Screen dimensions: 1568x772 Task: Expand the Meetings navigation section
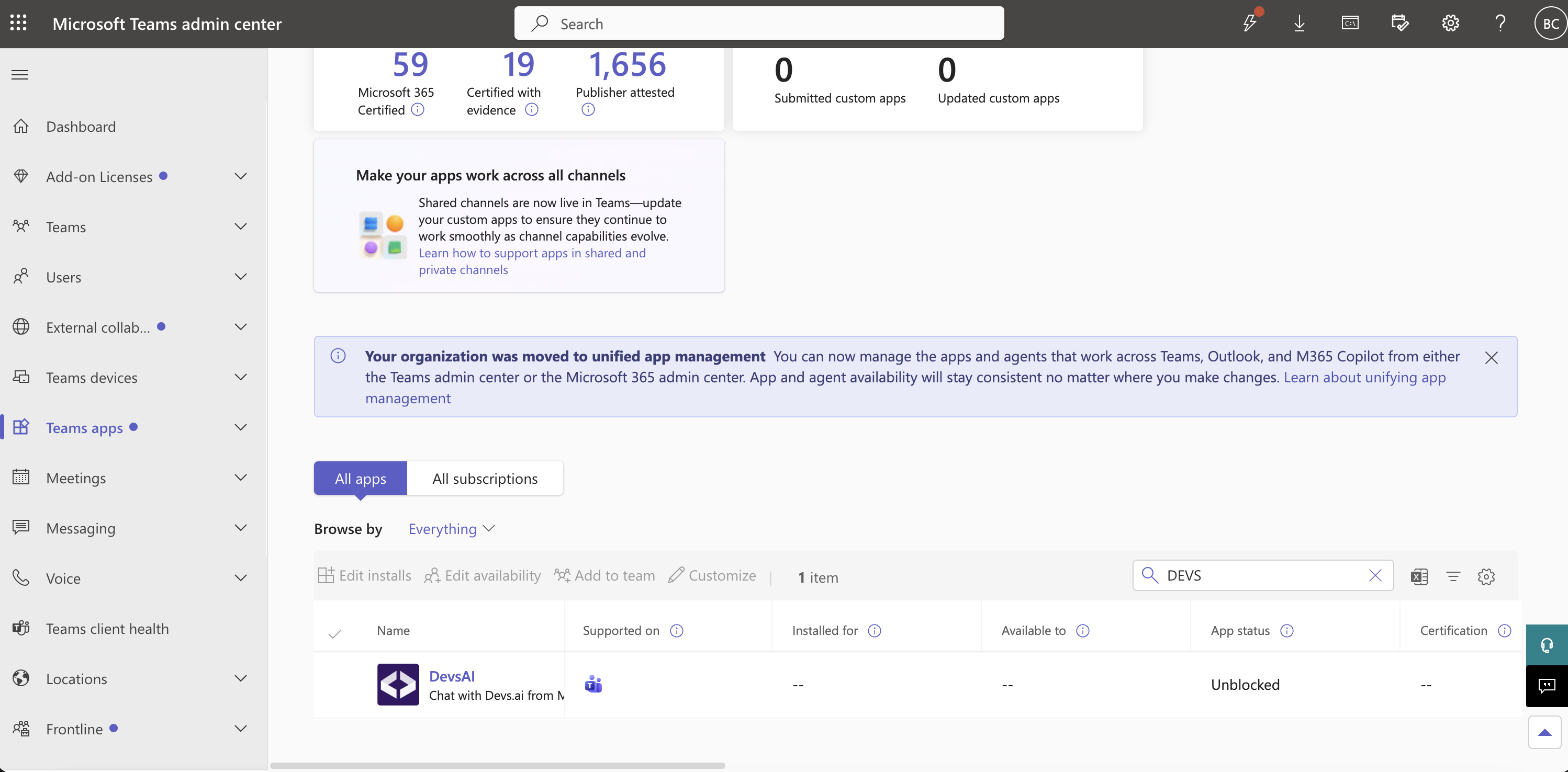pyautogui.click(x=241, y=478)
